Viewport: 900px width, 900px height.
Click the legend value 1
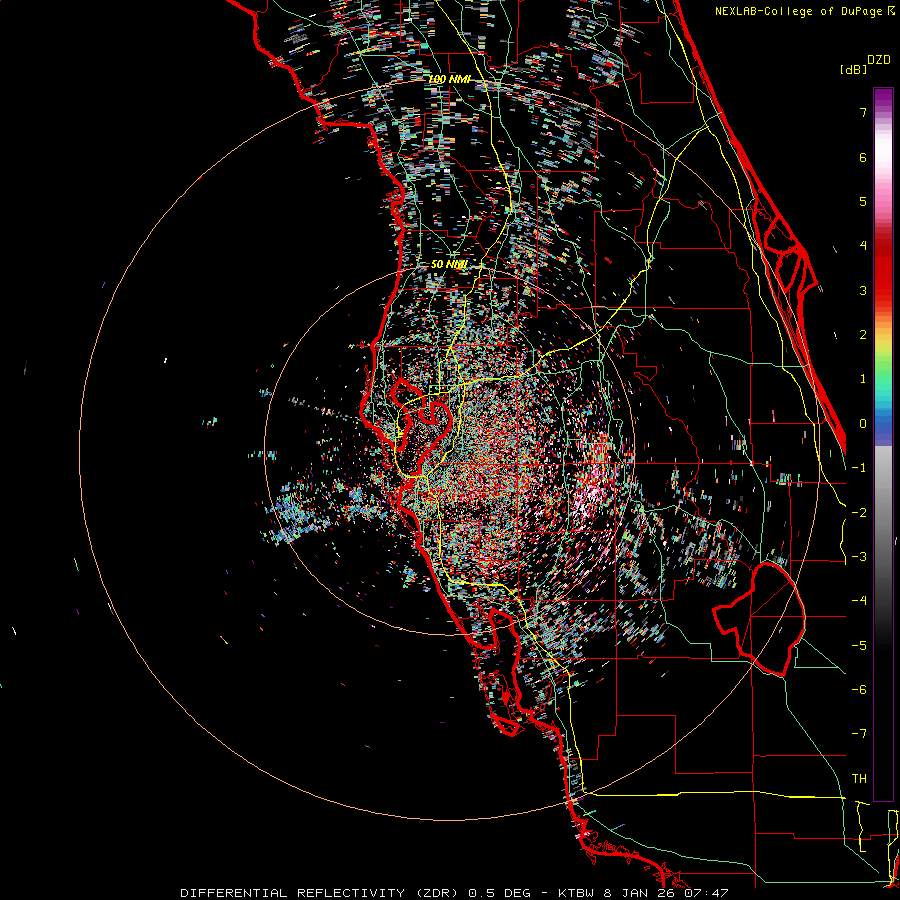[x=863, y=379]
